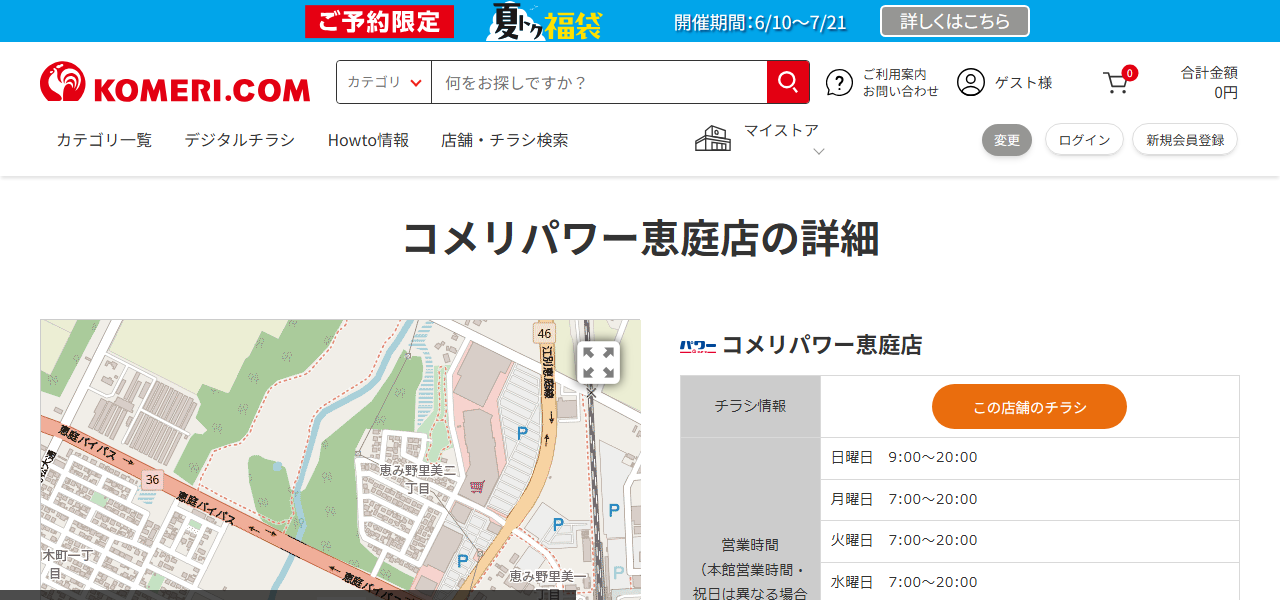Click the 夏トク福袋 banner image

(544, 21)
